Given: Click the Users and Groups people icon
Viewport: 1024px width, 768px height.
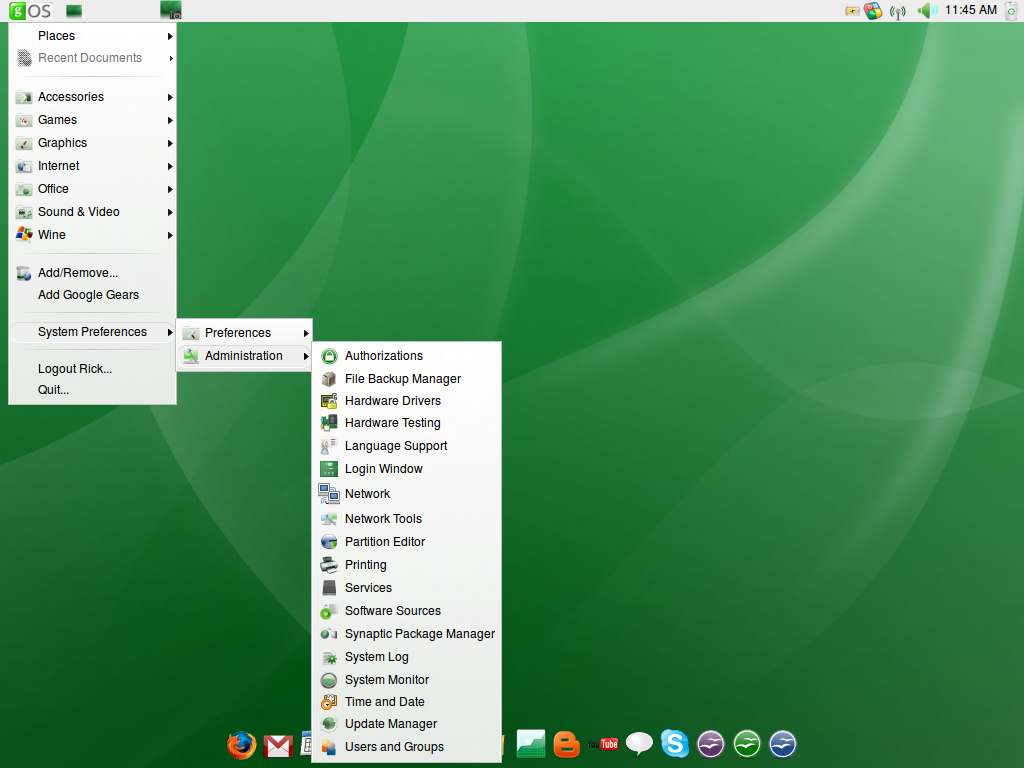Looking at the screenshot, I should pyautogui.click(x=329, y=747).
